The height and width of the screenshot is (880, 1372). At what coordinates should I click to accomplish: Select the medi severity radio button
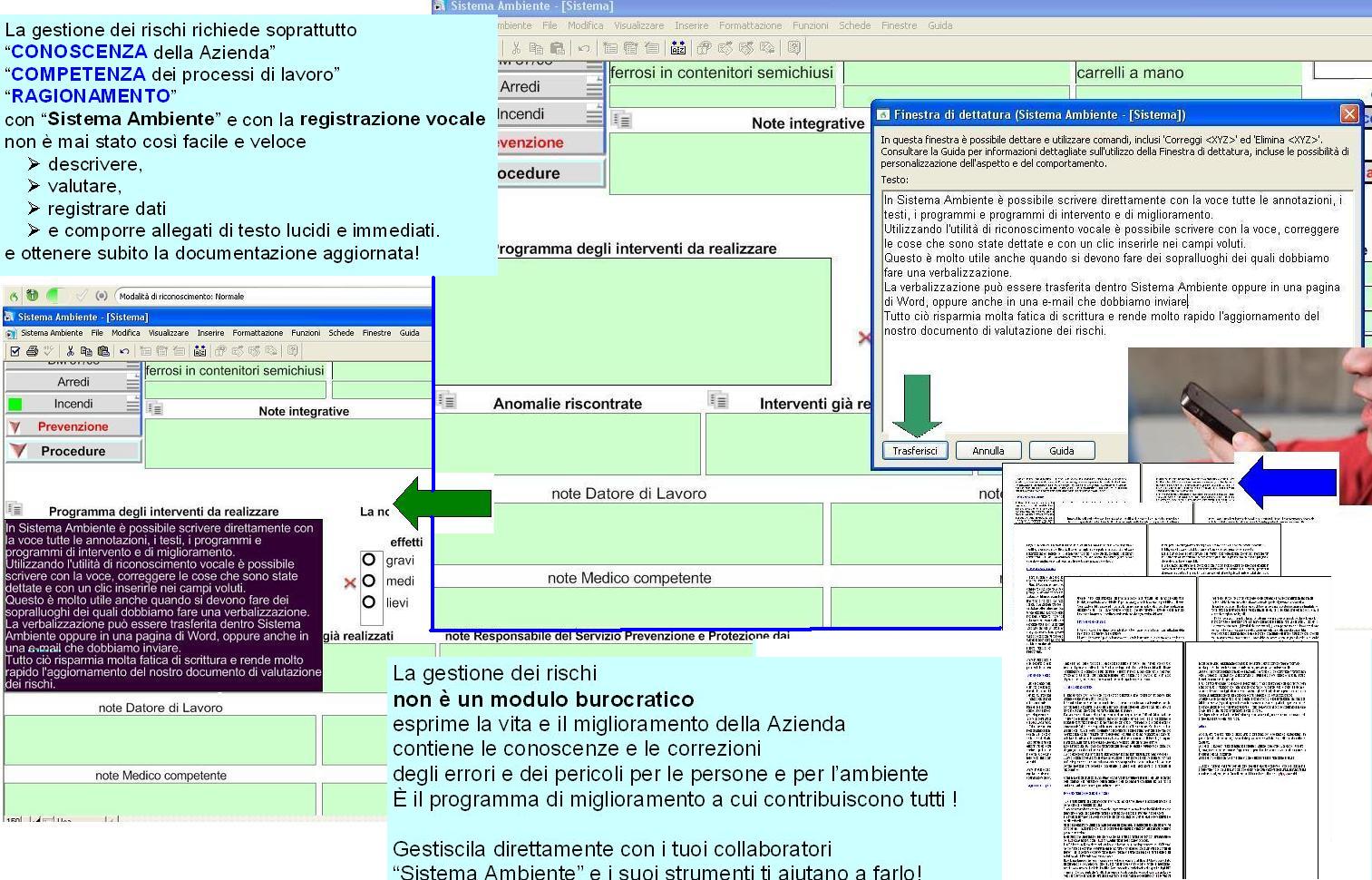coord(368,581)
